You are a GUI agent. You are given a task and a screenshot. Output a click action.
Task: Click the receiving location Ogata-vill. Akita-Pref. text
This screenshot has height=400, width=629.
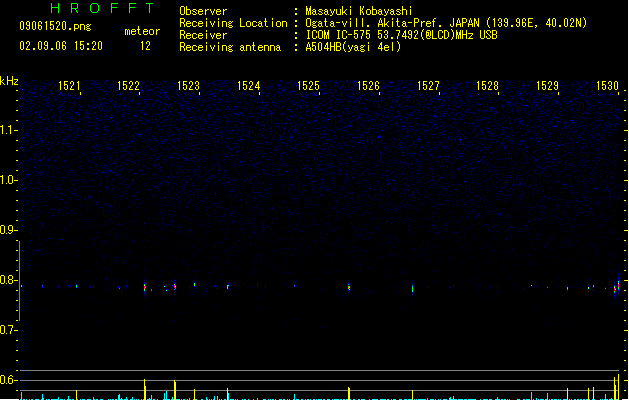click(x=375, y=23)
